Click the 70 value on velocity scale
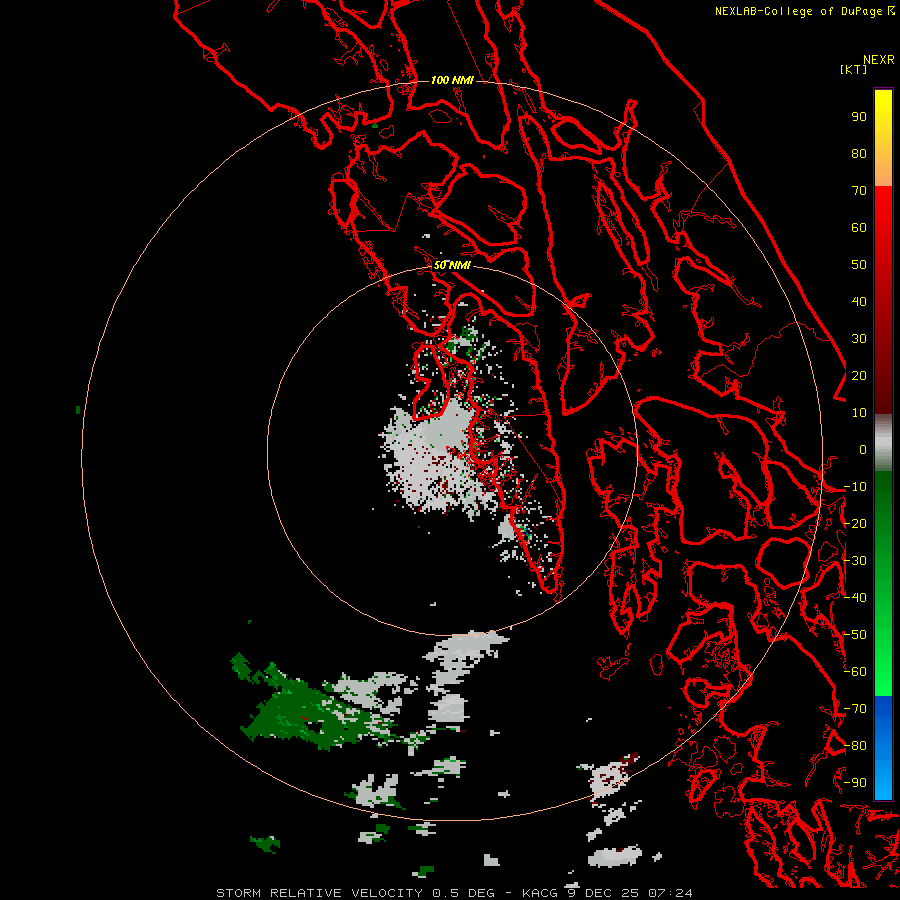Image resolution: width=900 pixels, height=900 pixels. click(859, 191)
